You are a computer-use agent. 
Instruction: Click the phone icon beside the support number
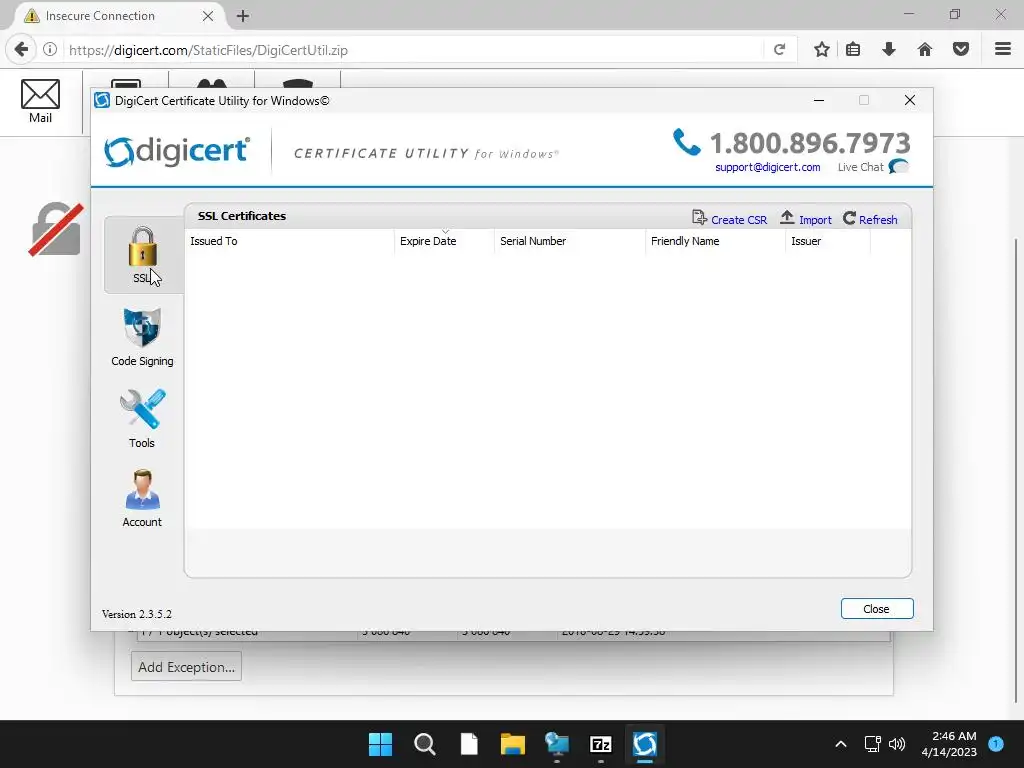tap(686, 142)
